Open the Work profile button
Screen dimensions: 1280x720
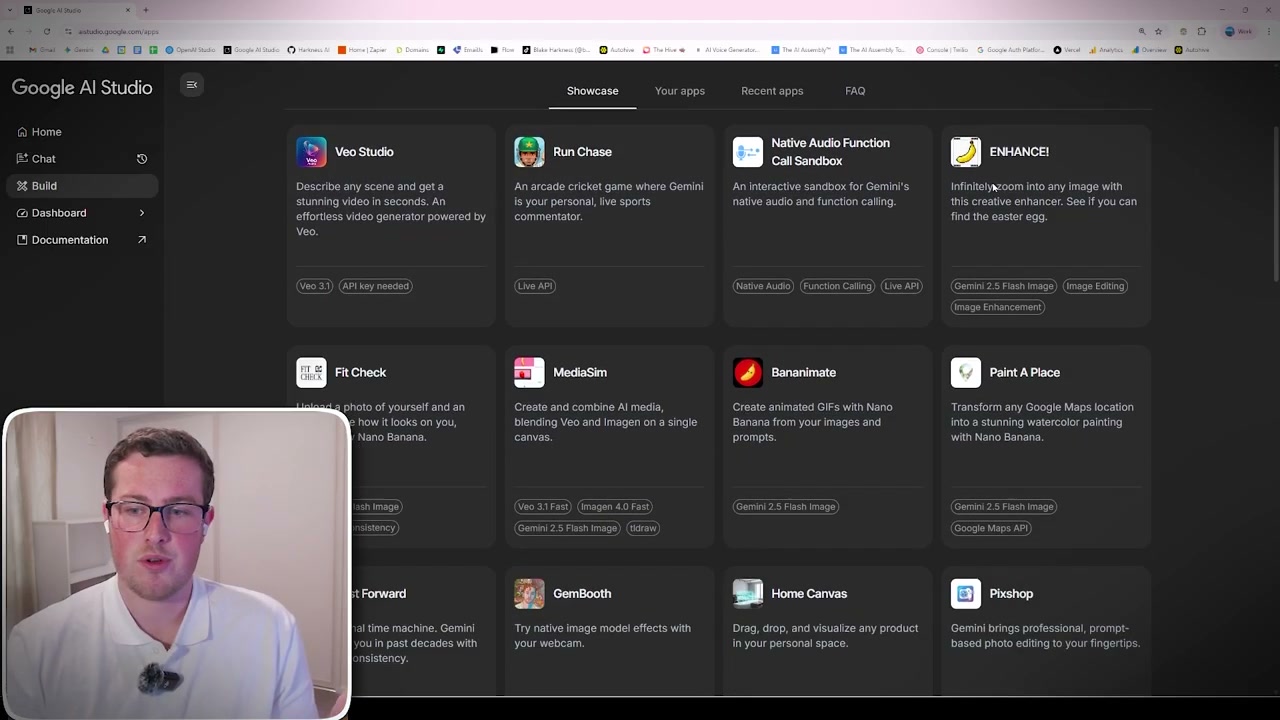click(x=1238, y=31)
